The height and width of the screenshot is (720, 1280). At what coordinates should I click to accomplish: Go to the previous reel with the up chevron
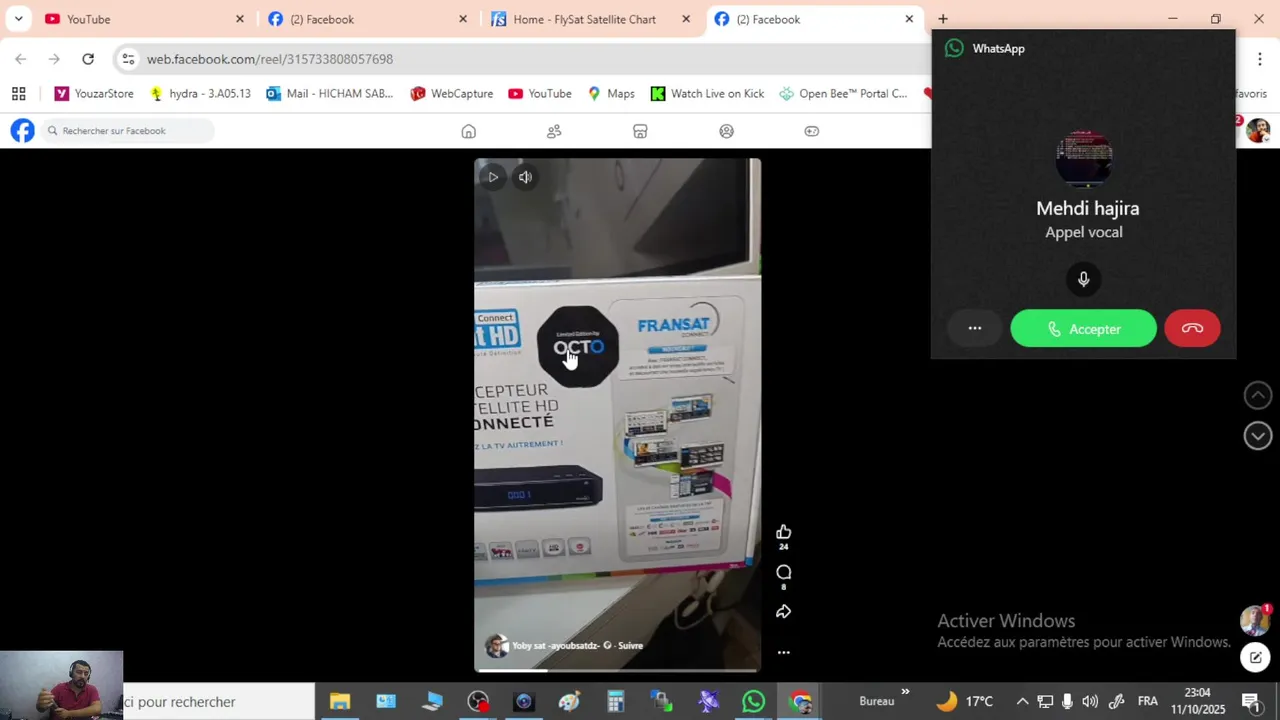point(1258,395)
